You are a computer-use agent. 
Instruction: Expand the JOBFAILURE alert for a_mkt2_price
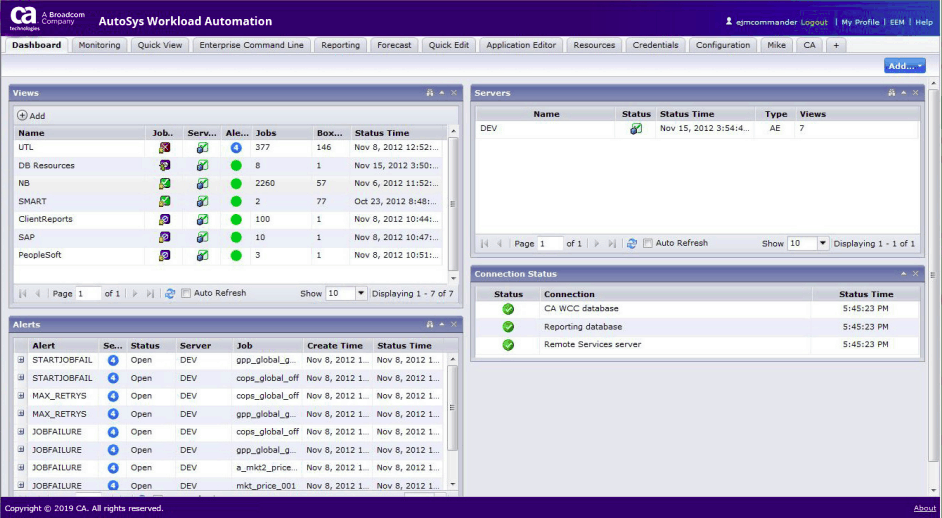tap(20, 467)
